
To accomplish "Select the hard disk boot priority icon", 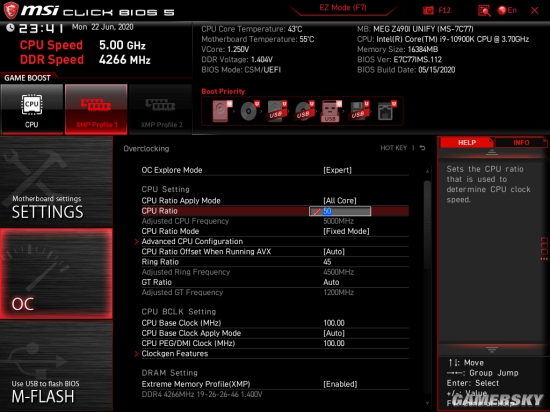I will pyautogui.click(x=222, y=111).
